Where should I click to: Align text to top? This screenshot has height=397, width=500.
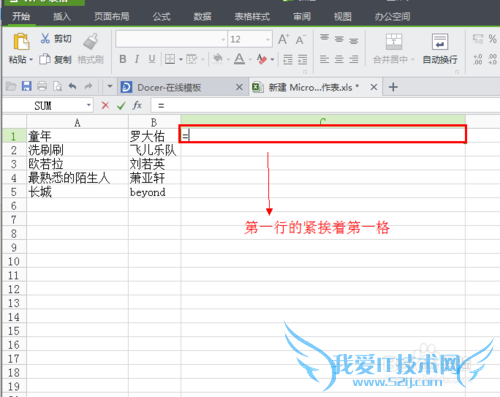pos(324,38)
